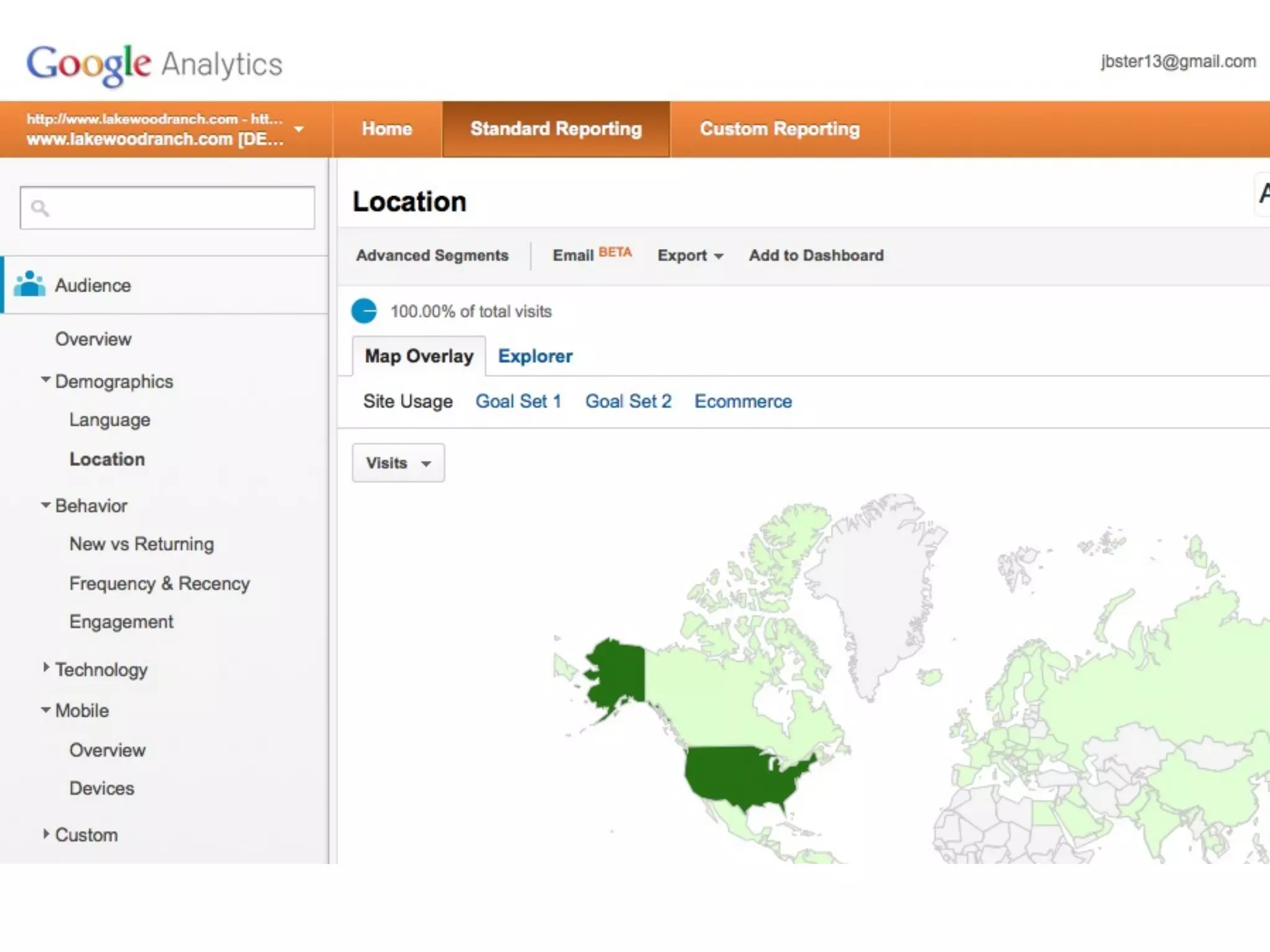Click the Ecommerce link
Screen dimensions: 1270x952
point(743,402)
